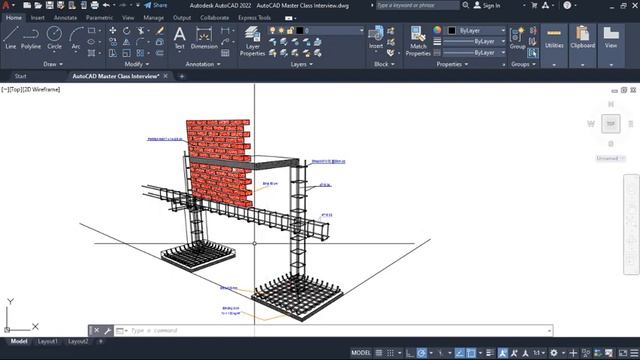This screenshot has height=360, width=640.
Task: Select the Rectangle draw tool
Action: coord(91,31)
